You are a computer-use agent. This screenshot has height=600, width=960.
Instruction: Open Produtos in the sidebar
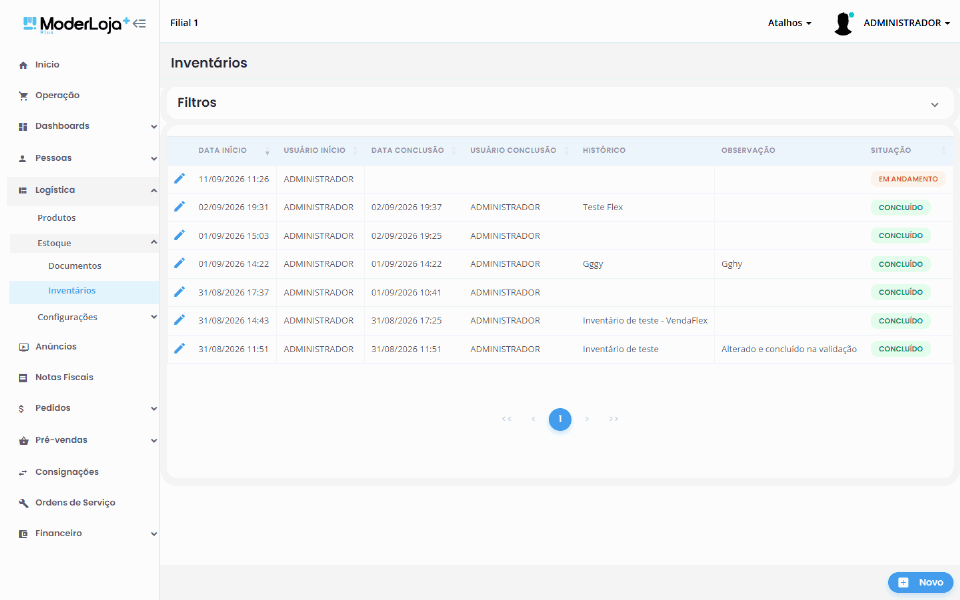56,218
